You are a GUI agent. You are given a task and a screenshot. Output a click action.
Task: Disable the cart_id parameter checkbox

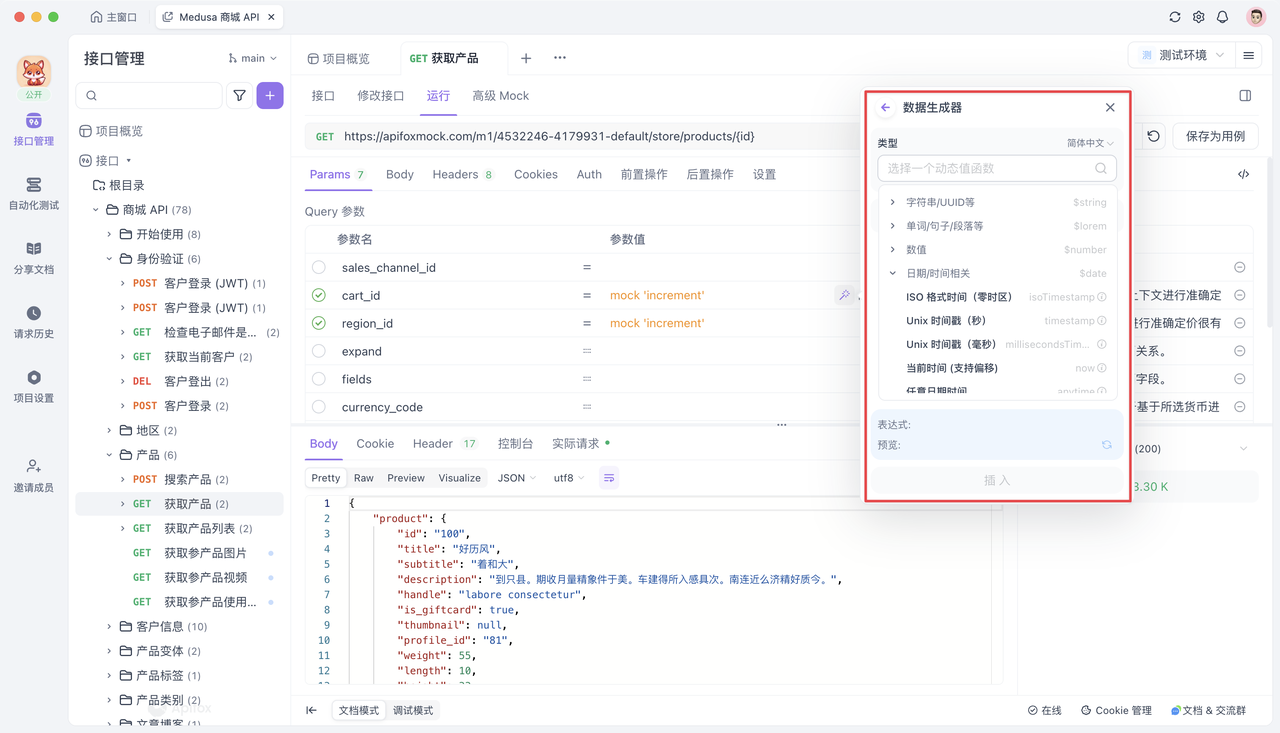click(319, 295)
